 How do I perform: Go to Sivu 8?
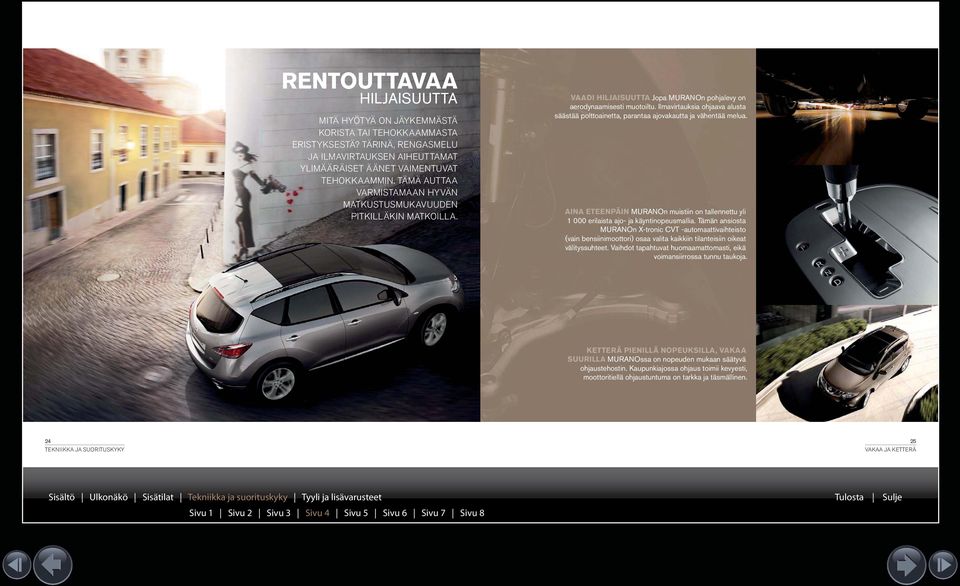click(x=472, y=513)
